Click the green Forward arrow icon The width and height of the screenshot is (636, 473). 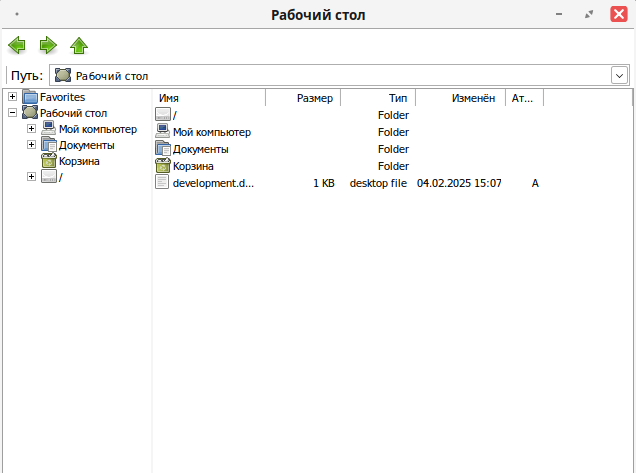(x=48, y=45)
